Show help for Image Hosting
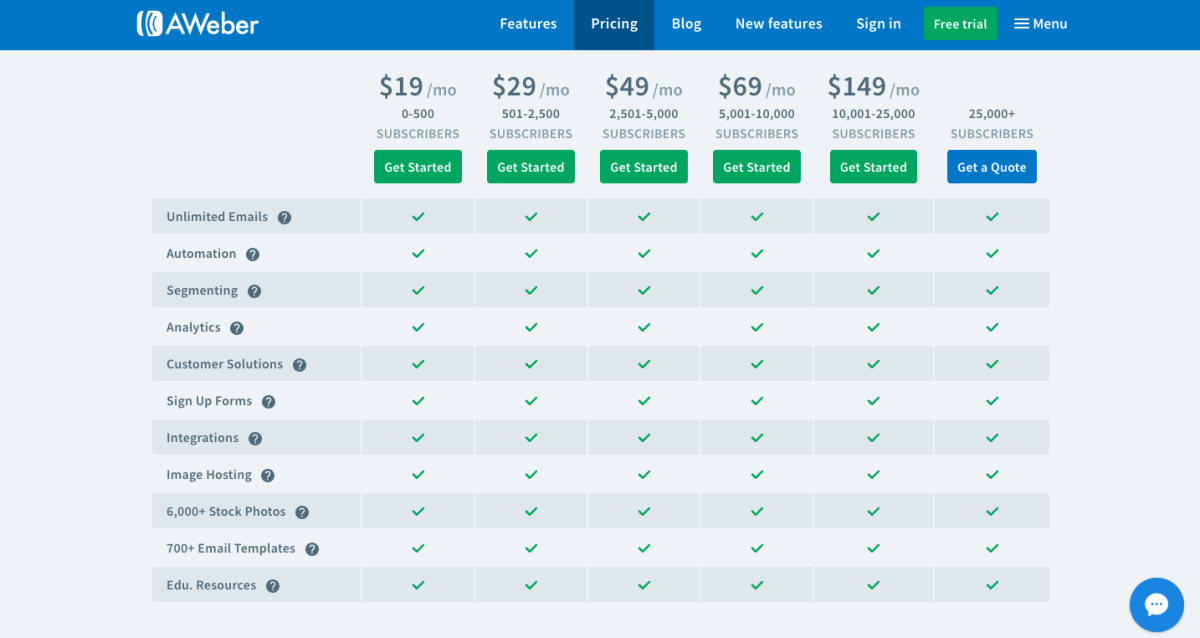 (x=268, y=475)
